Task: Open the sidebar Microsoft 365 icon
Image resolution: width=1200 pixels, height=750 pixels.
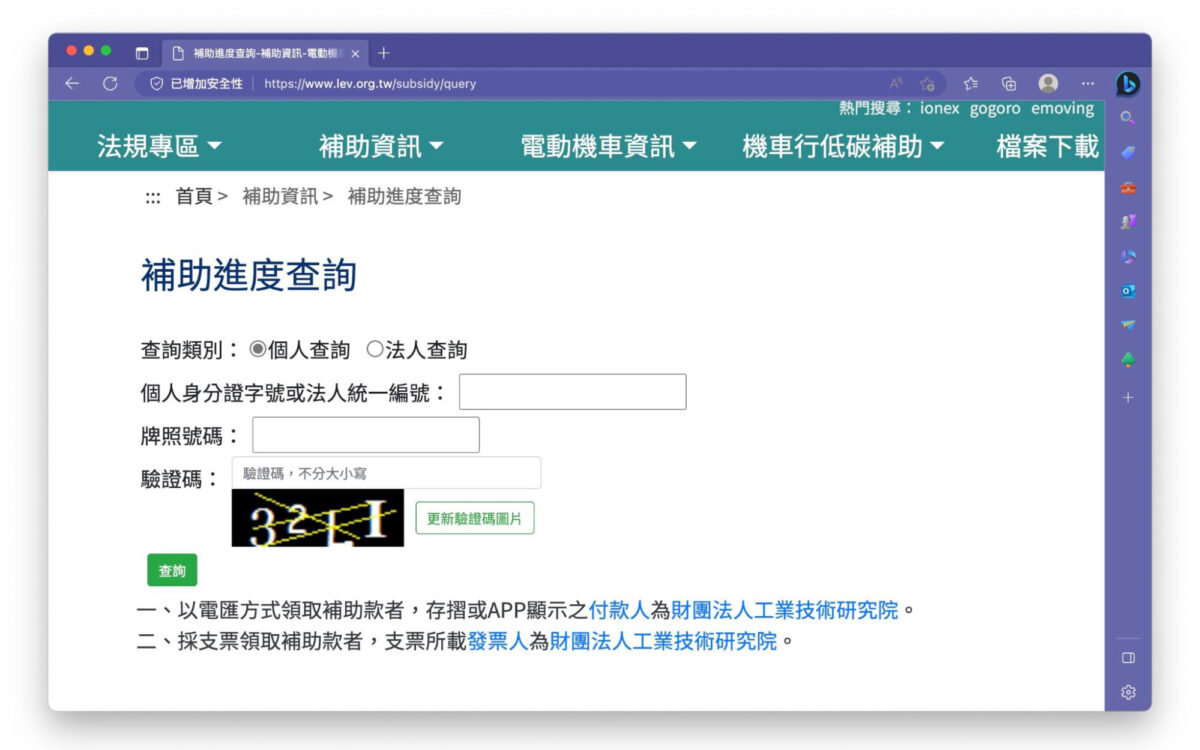Action: [1128, 257]
